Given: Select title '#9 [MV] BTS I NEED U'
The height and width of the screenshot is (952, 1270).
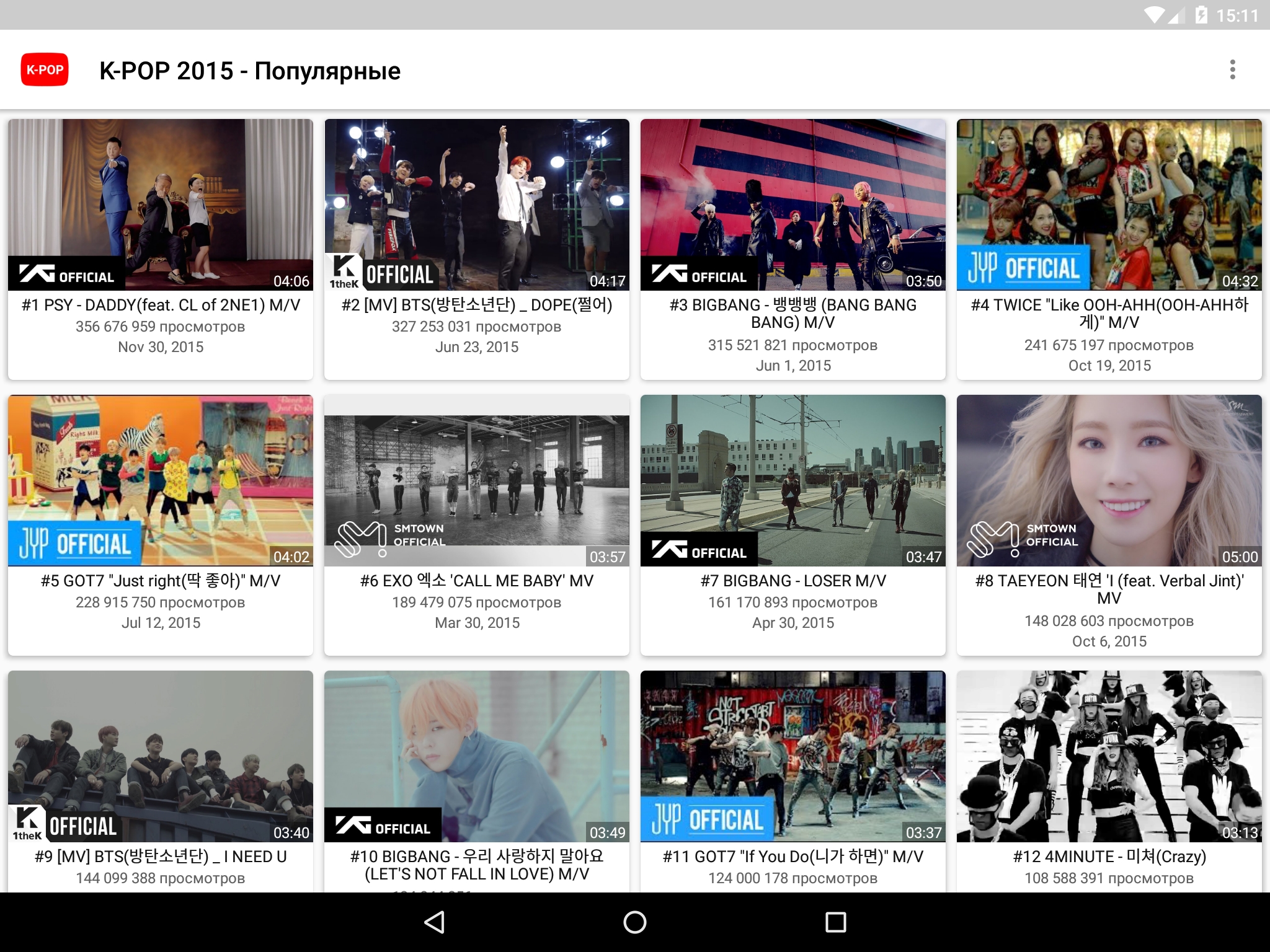Looking at the screenshot, I should 161,857.
